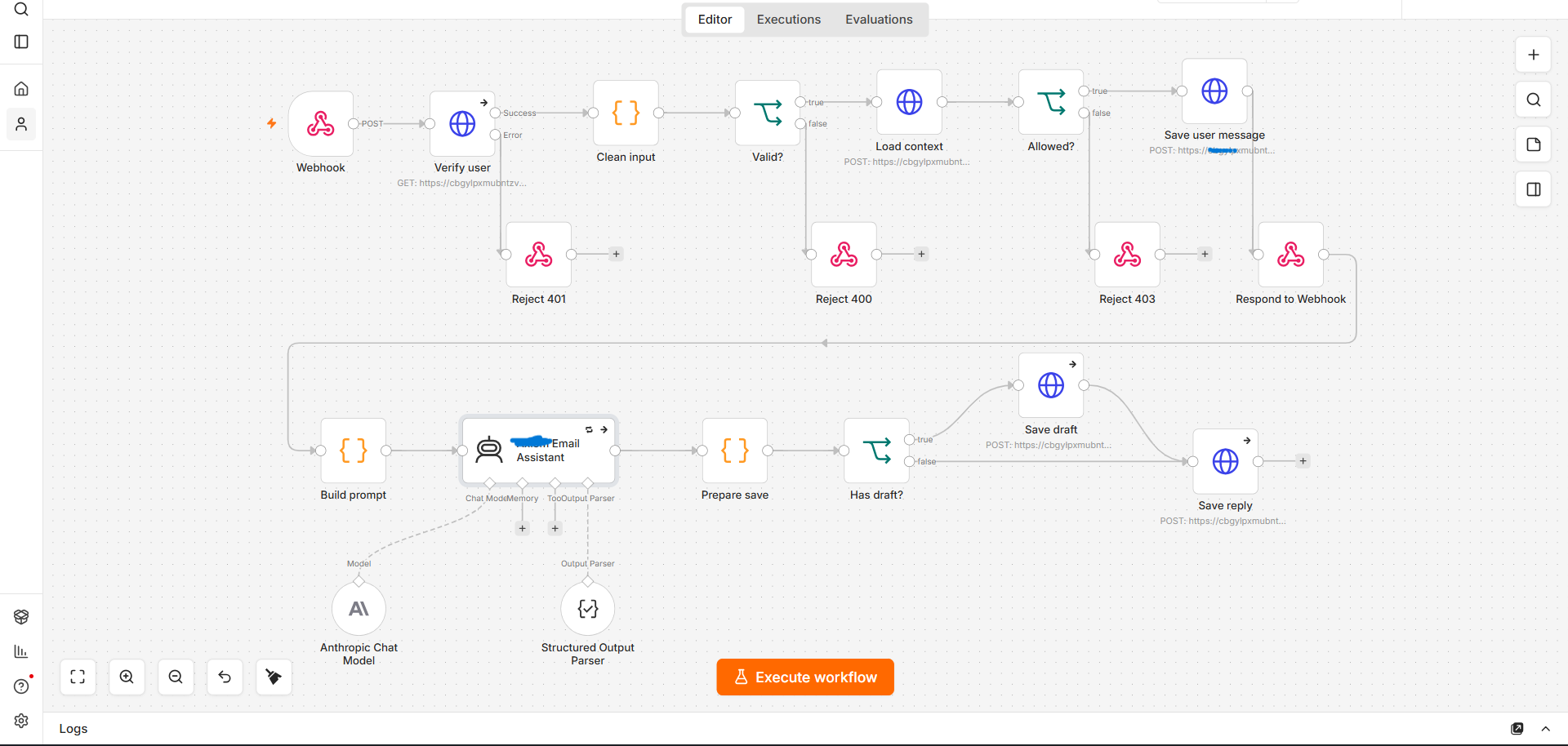Fit workflow to view
The image size is (1568, 746).
pos(78,677)
